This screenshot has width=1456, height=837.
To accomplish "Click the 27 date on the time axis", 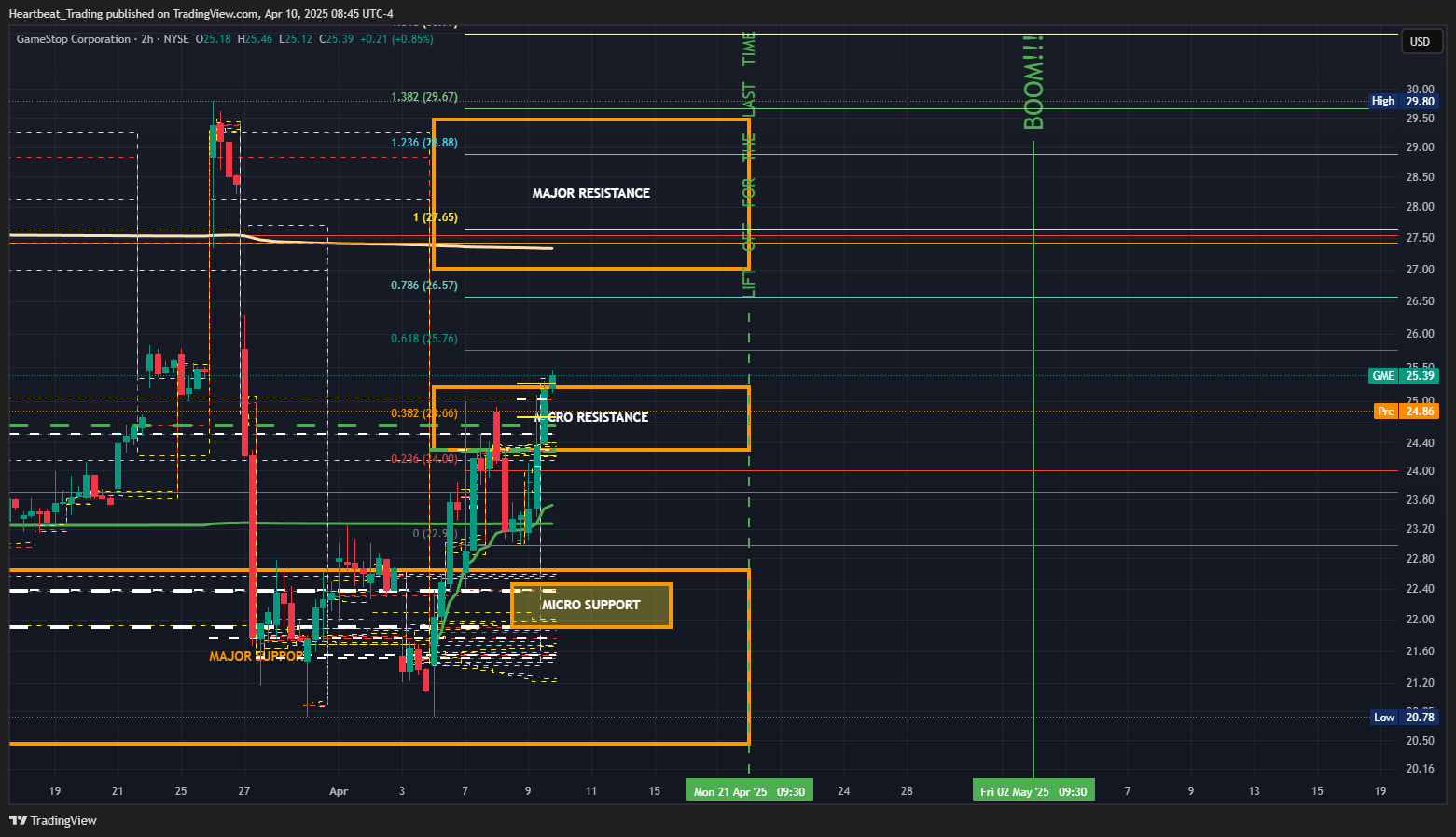I will click(244, 791).
